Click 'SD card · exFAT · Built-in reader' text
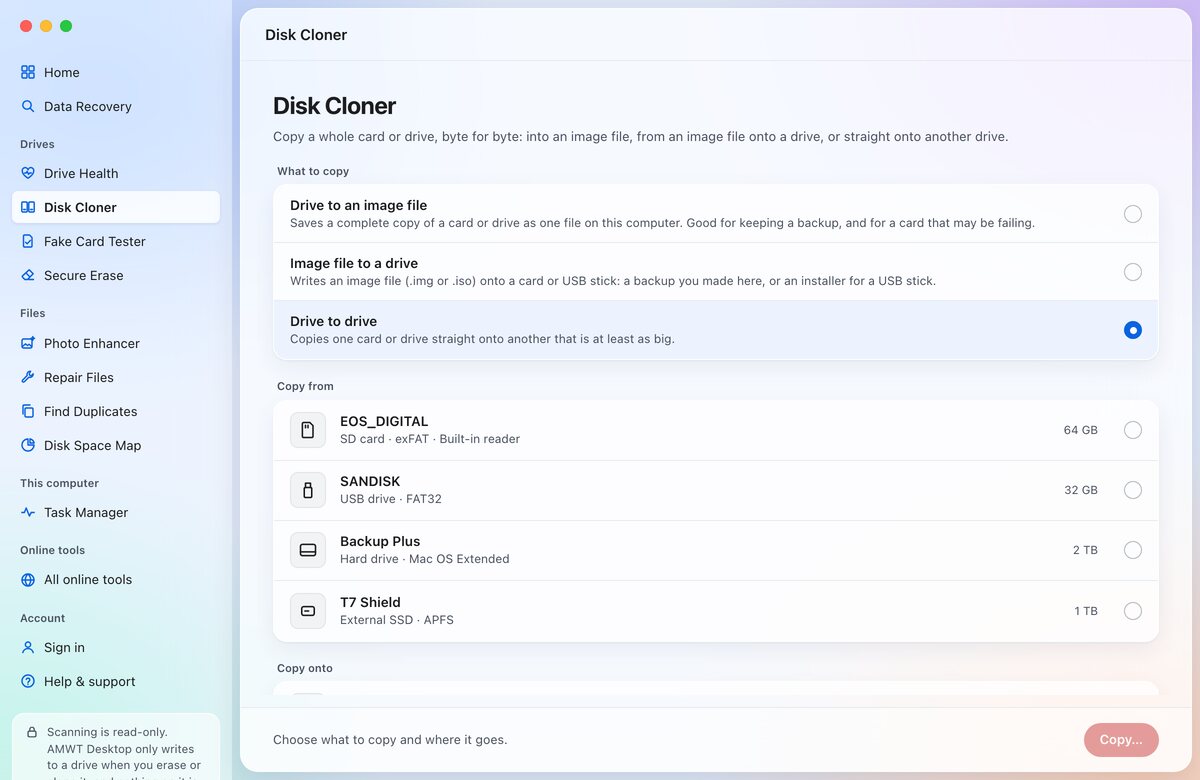1200x780 pixels. (x=430, y=439)
